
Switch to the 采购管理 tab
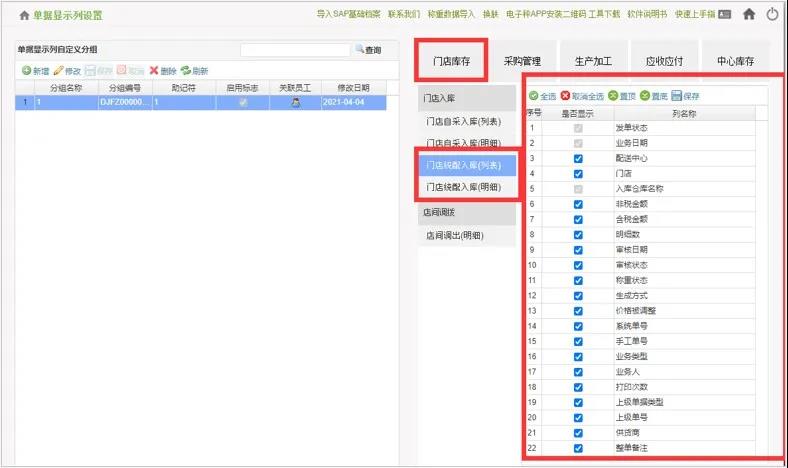(522, 61)
